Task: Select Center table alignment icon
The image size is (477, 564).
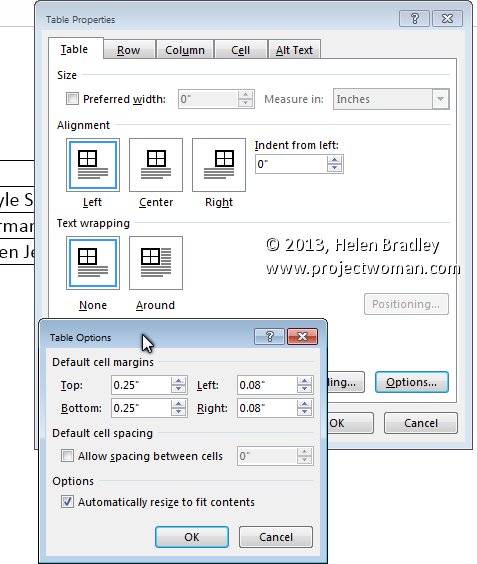Action: 156,165
